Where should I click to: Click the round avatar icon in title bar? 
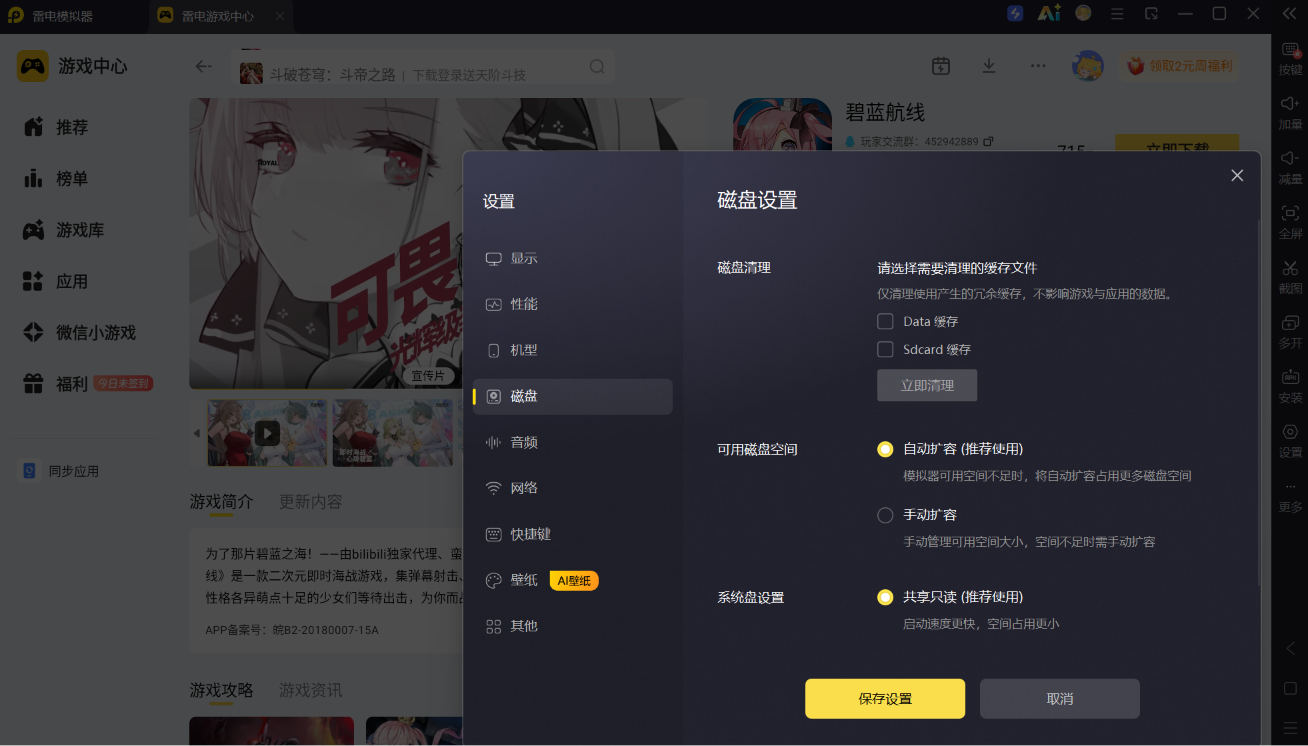(1083, 13)
